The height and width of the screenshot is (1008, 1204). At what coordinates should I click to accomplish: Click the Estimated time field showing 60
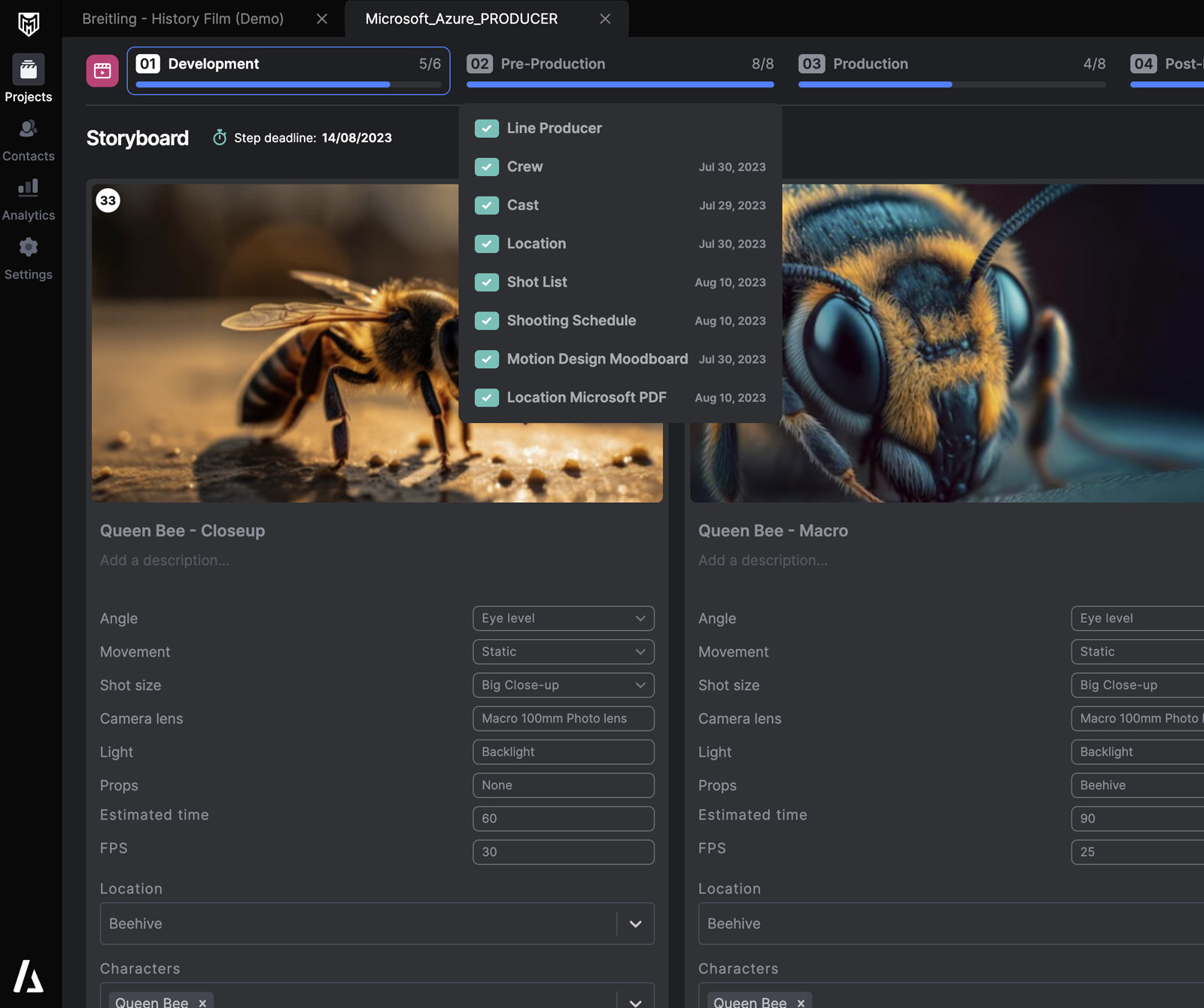click(x=563, y=818)
